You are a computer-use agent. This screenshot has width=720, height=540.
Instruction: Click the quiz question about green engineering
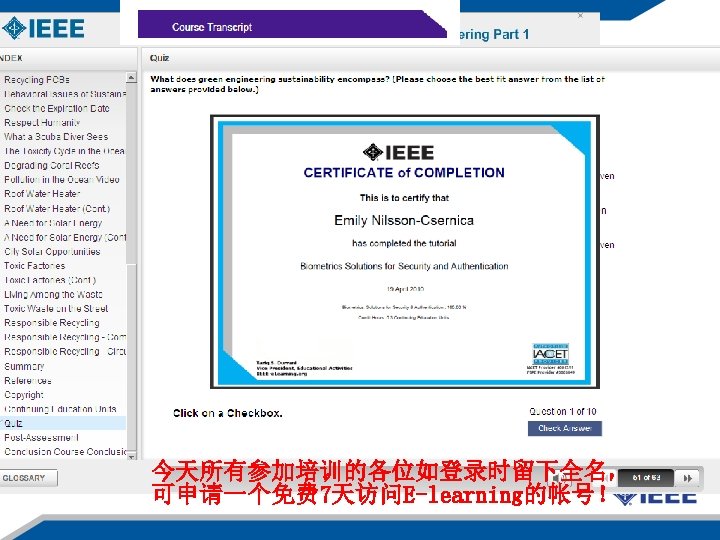tap(377, 84)
